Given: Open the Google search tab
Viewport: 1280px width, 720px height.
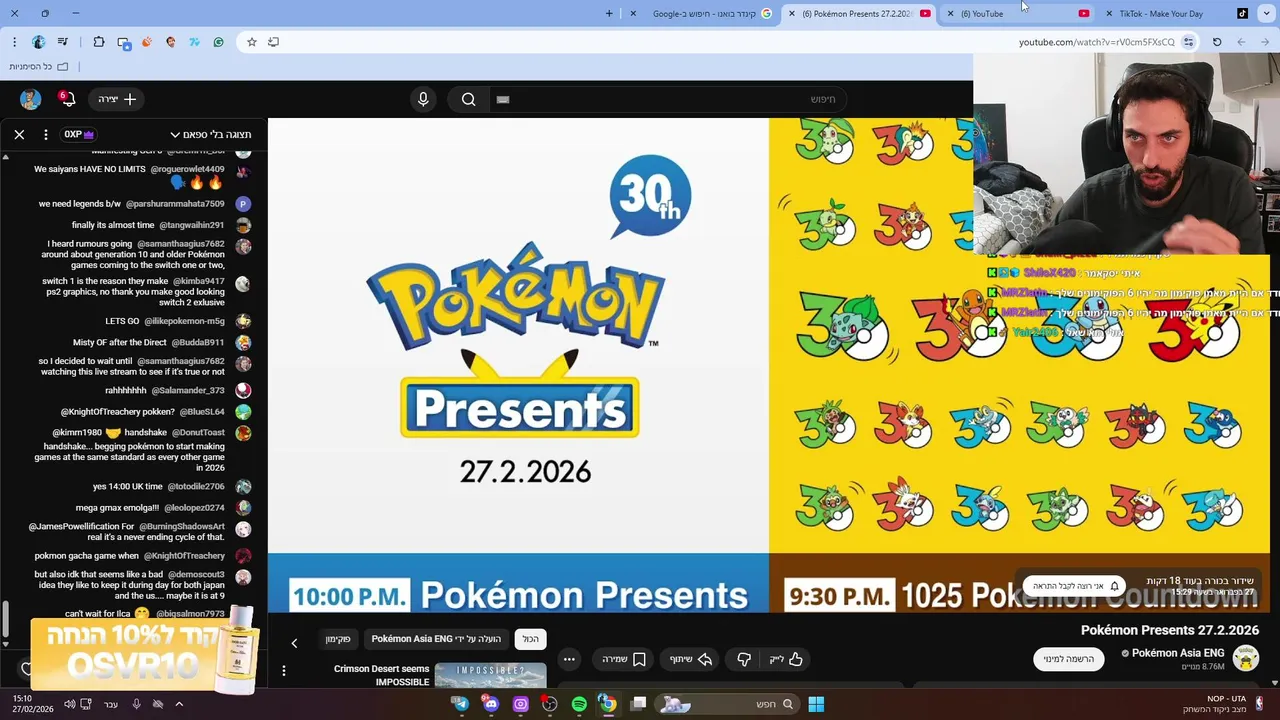Looking at the screenshot, I should click(704, 14).
